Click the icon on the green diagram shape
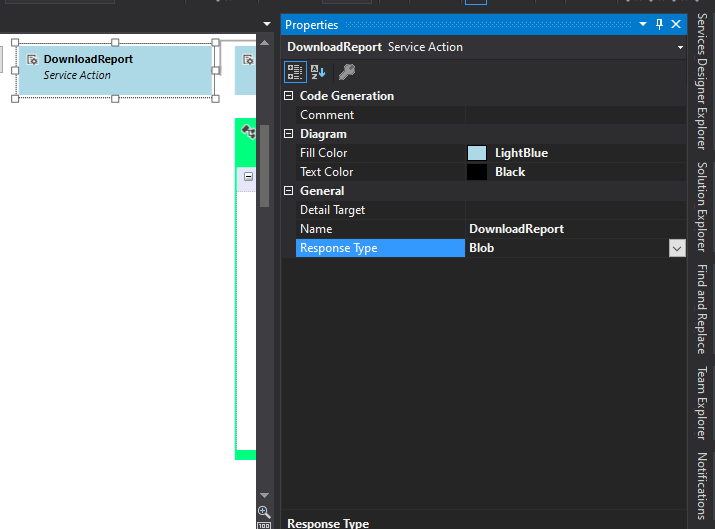Viewport: 715px width, 529px height. tap(249, 132)
